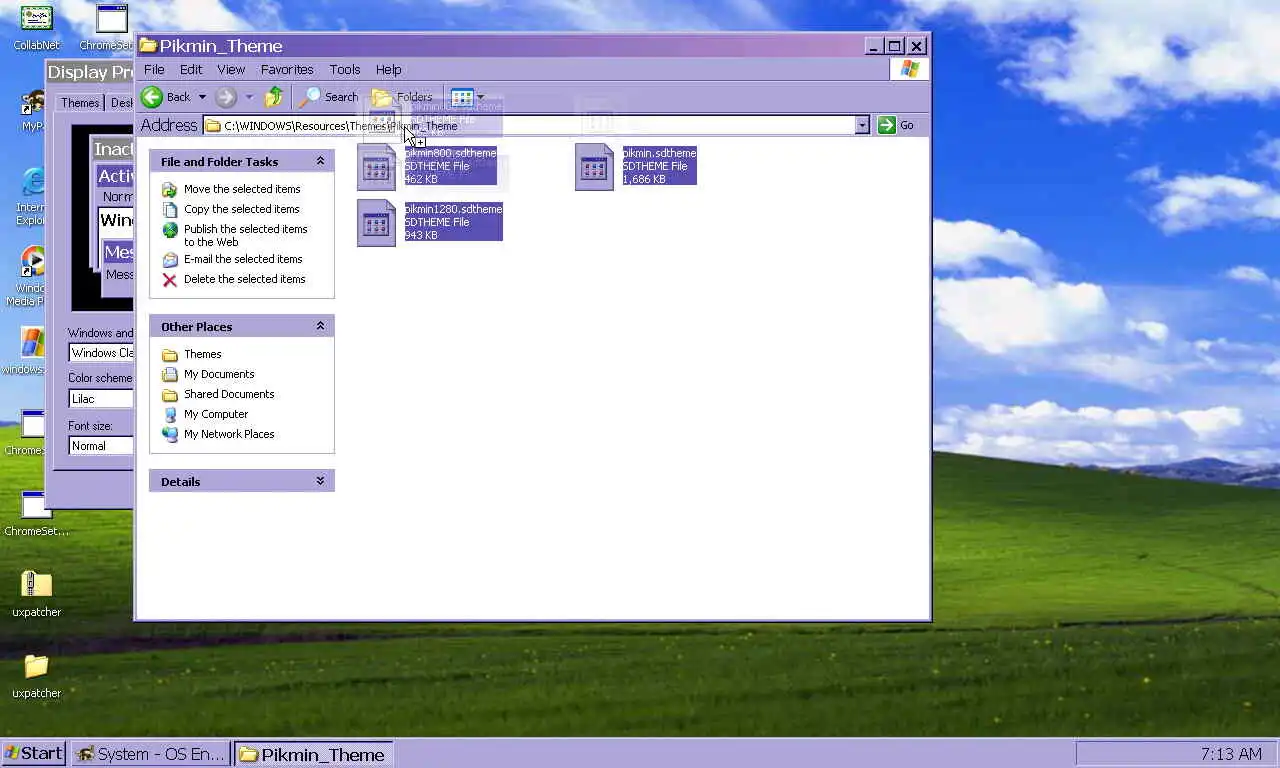Expand the Details panel
This screenshot has height=768, width=1280.
[320, 481]
